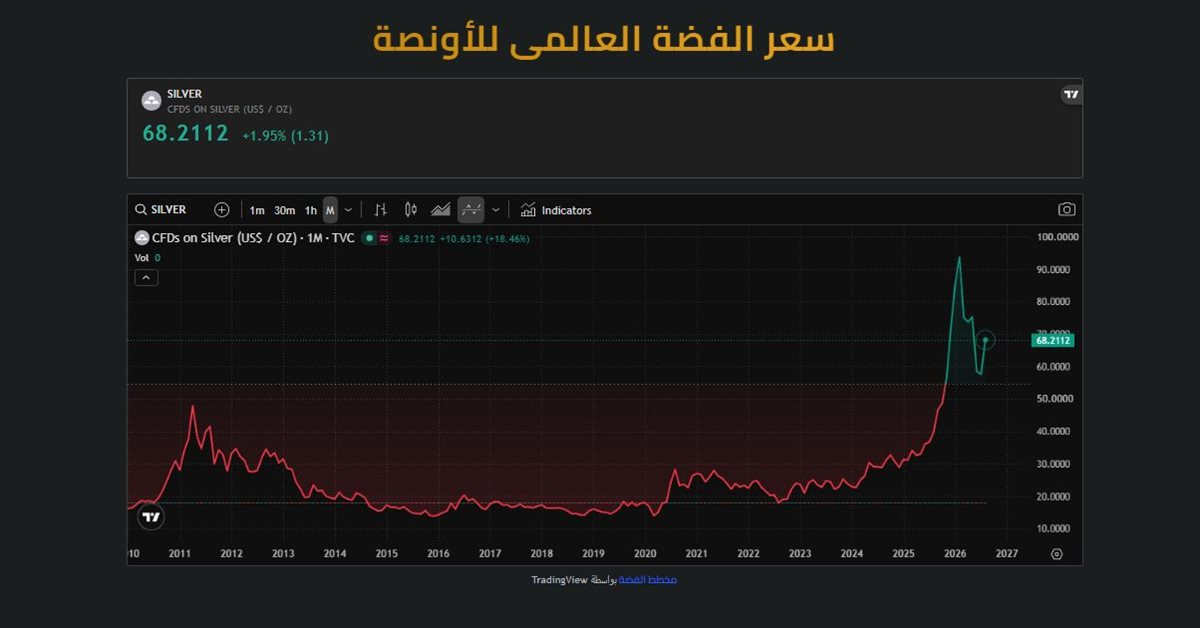The image size is (1200, 628).
Task: Click the 2026 label on the time axis
Action: click(955, 553)
